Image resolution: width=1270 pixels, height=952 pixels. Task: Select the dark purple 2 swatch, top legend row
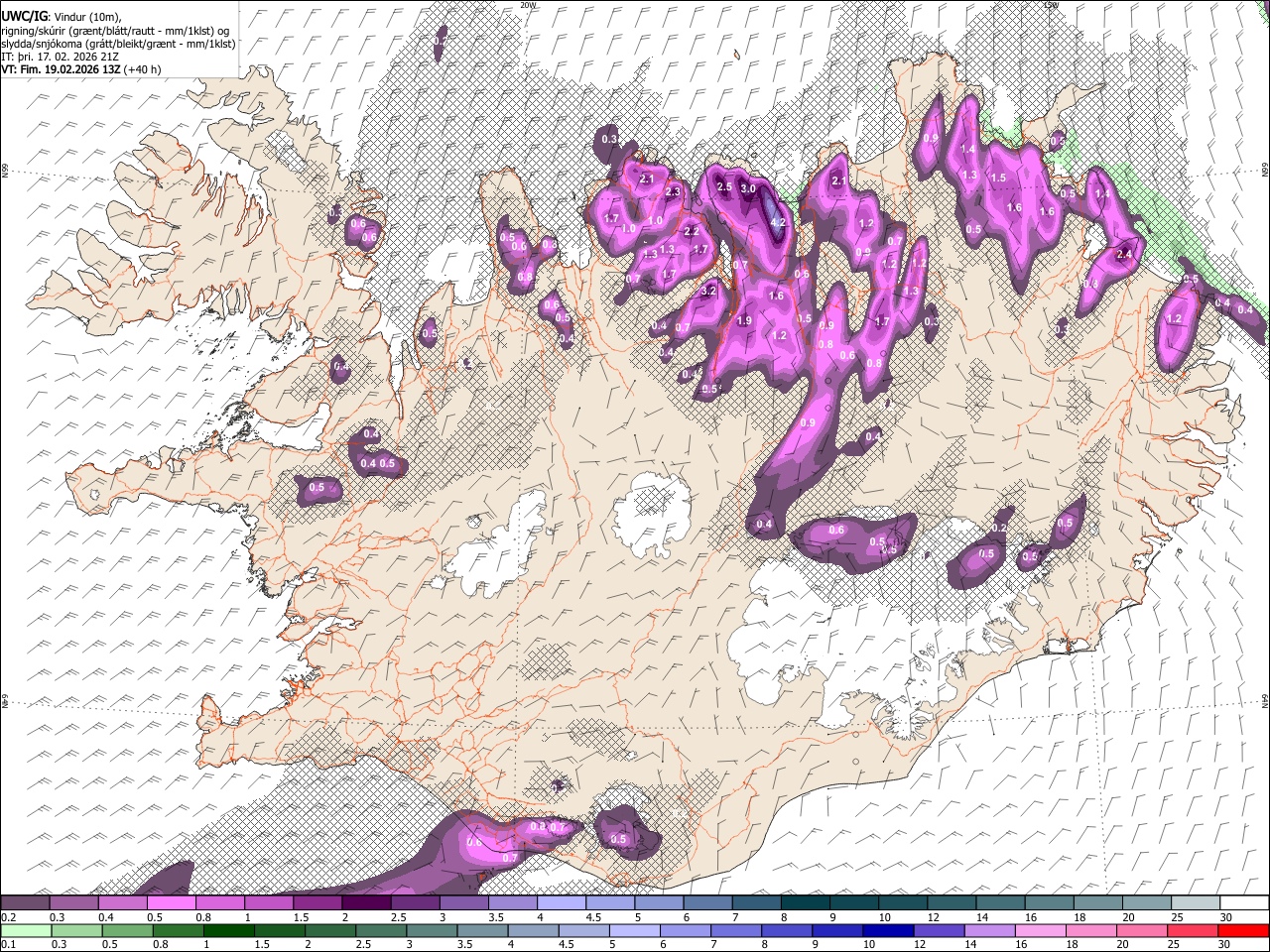366,903
